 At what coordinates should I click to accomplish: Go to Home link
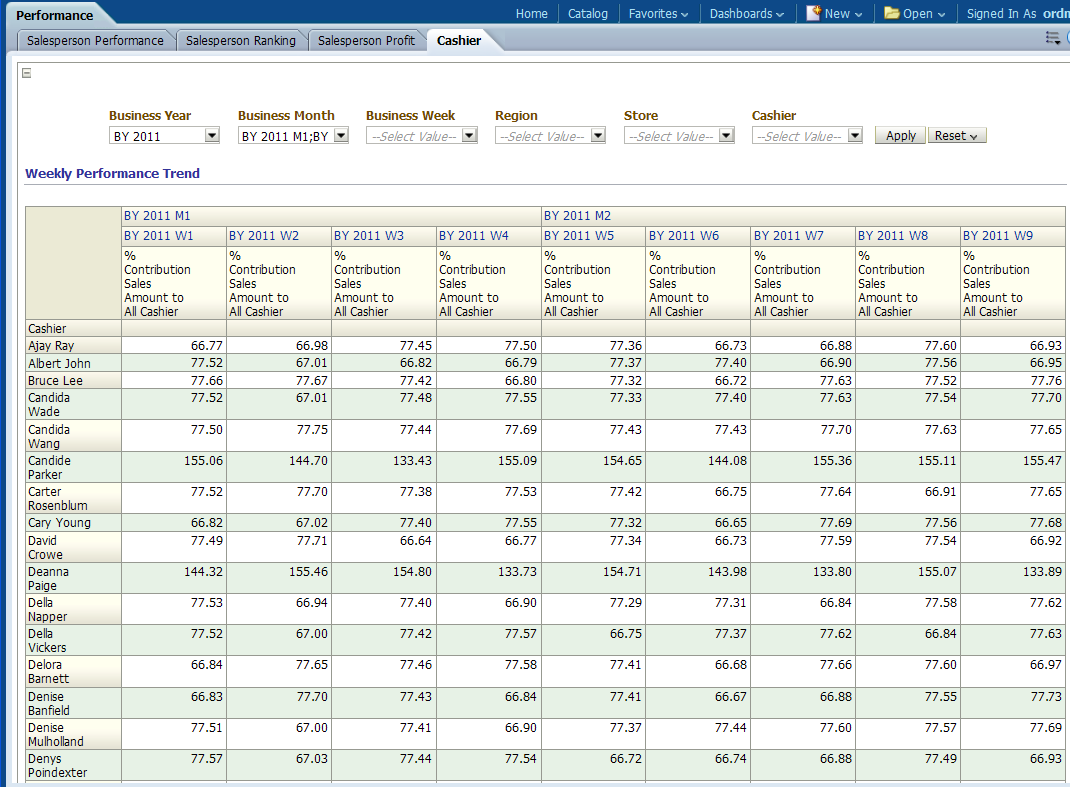pos(531,14)
